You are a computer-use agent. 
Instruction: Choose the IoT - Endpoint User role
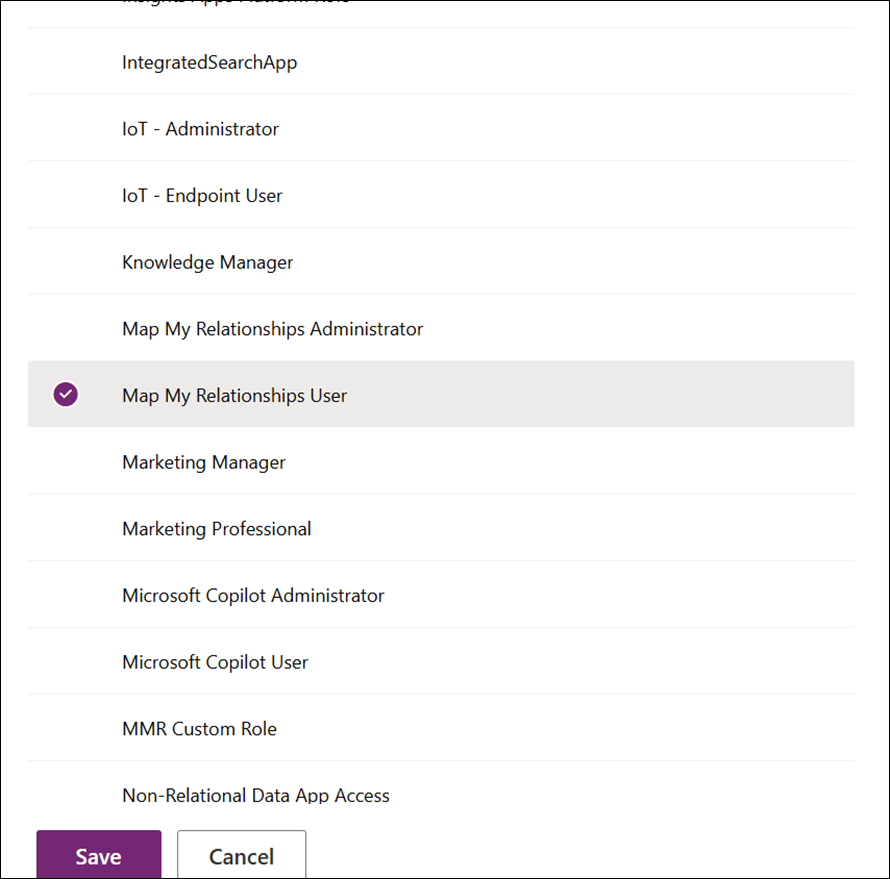point(202,196)
